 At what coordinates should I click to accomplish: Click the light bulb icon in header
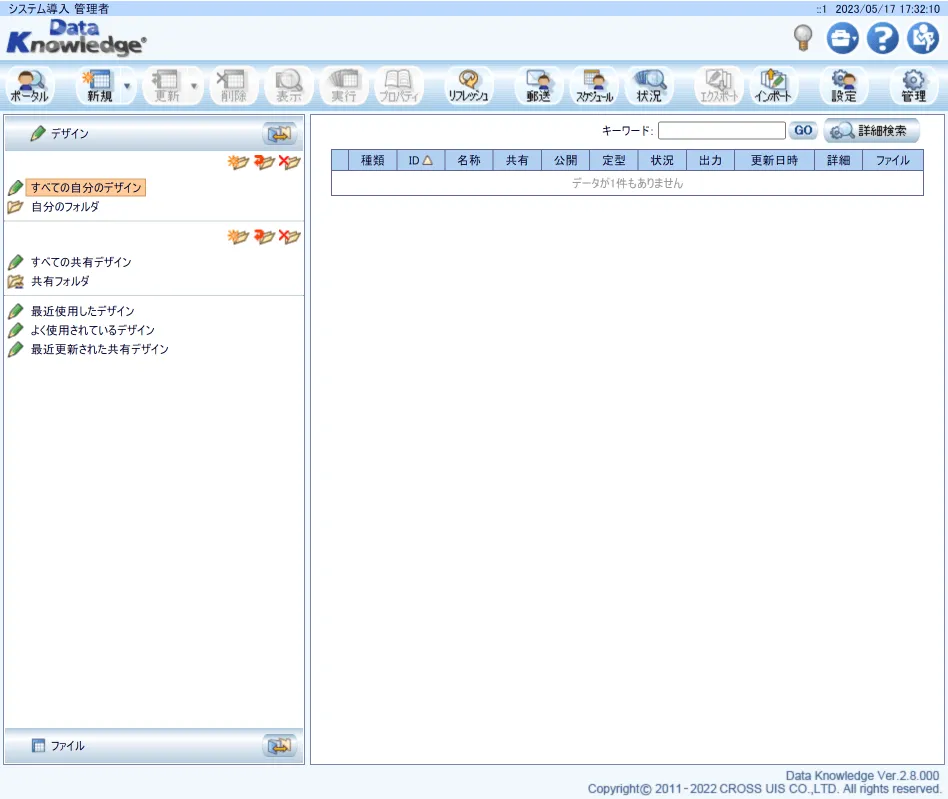click(x=802, y=38)
